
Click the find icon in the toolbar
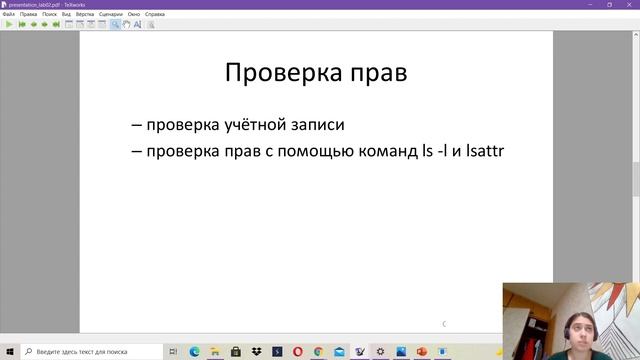[151, 24]
